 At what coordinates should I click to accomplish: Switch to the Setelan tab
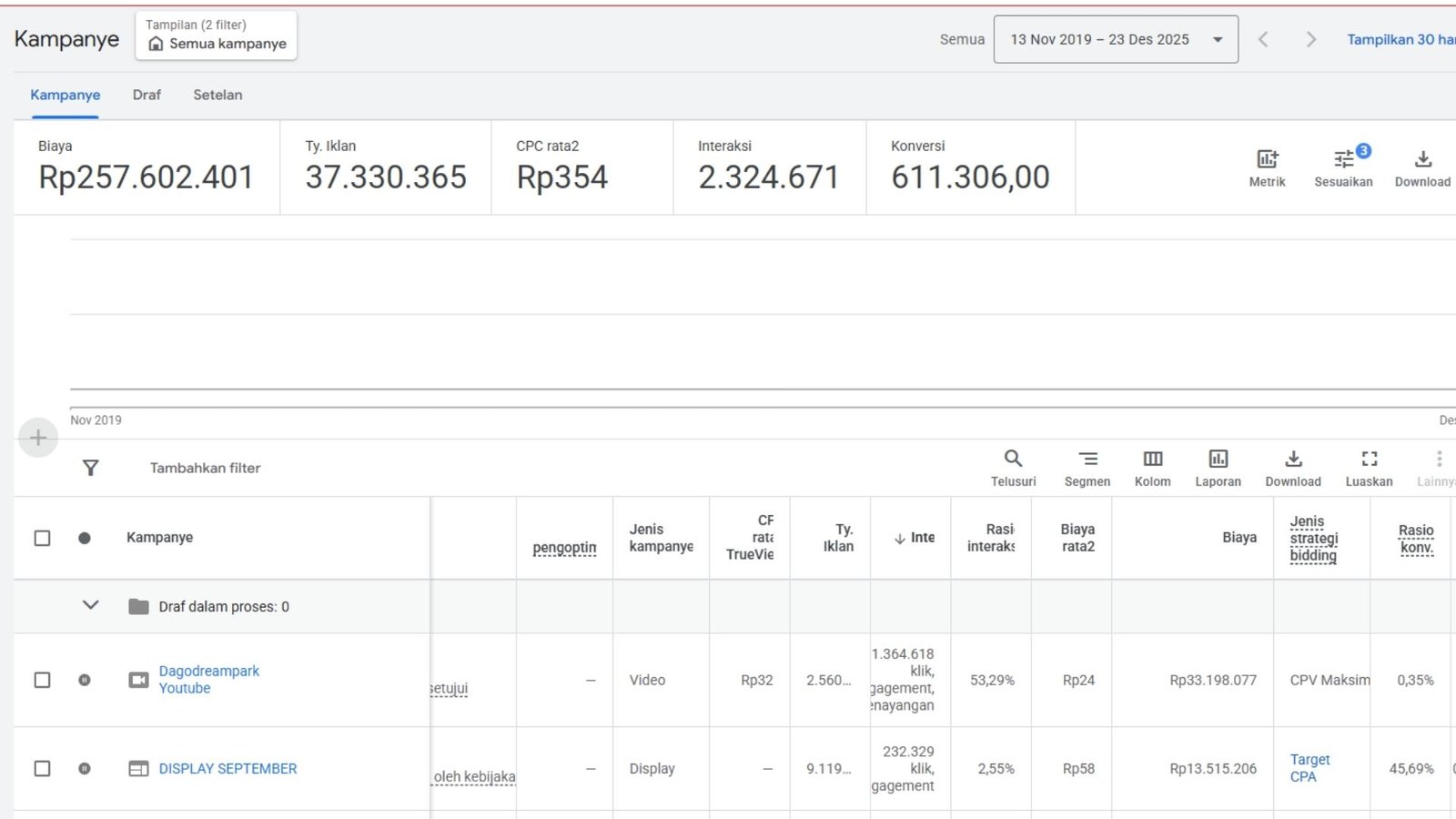[217, 95]
